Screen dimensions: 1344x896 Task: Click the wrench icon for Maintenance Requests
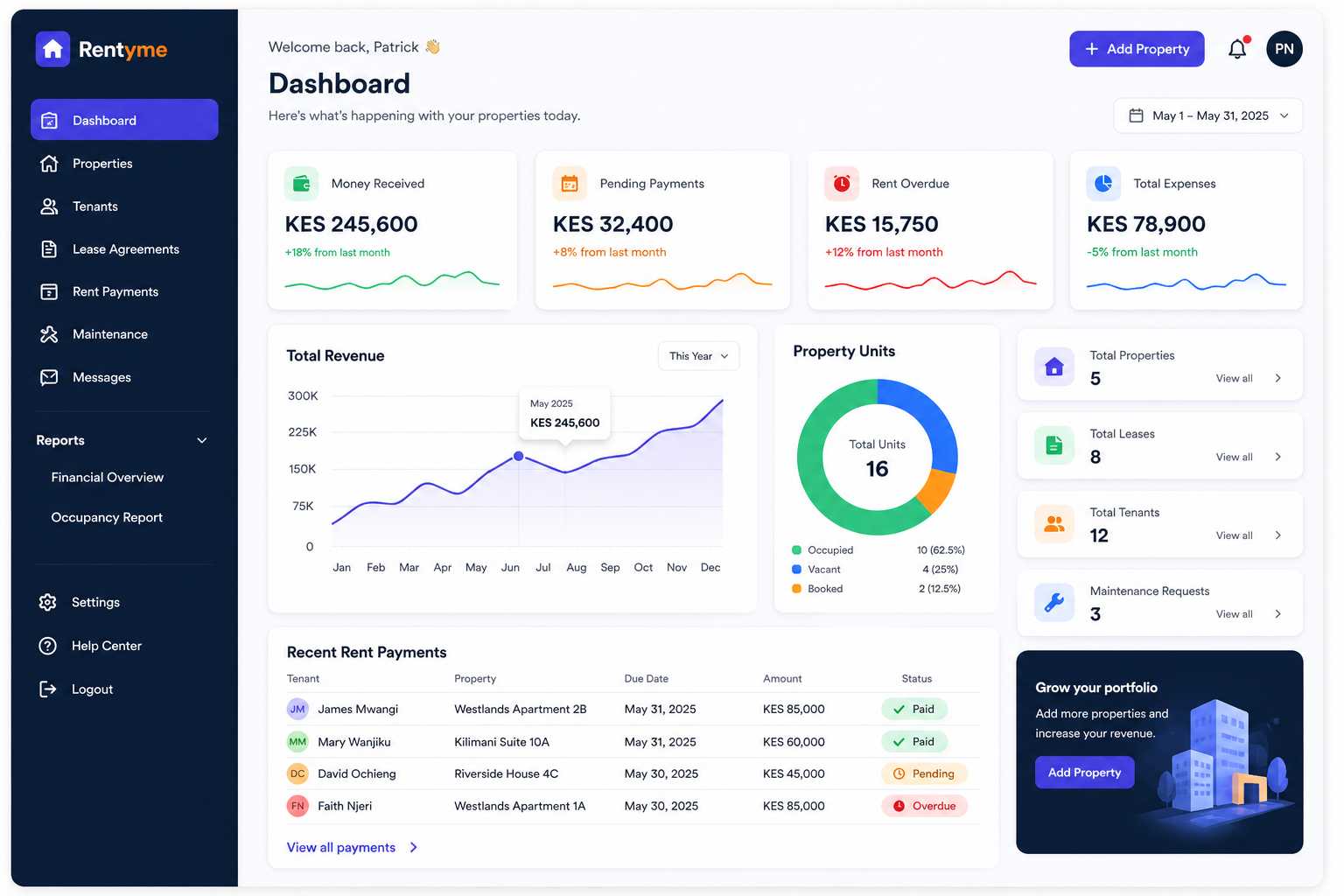click(x=1054, y=602)
